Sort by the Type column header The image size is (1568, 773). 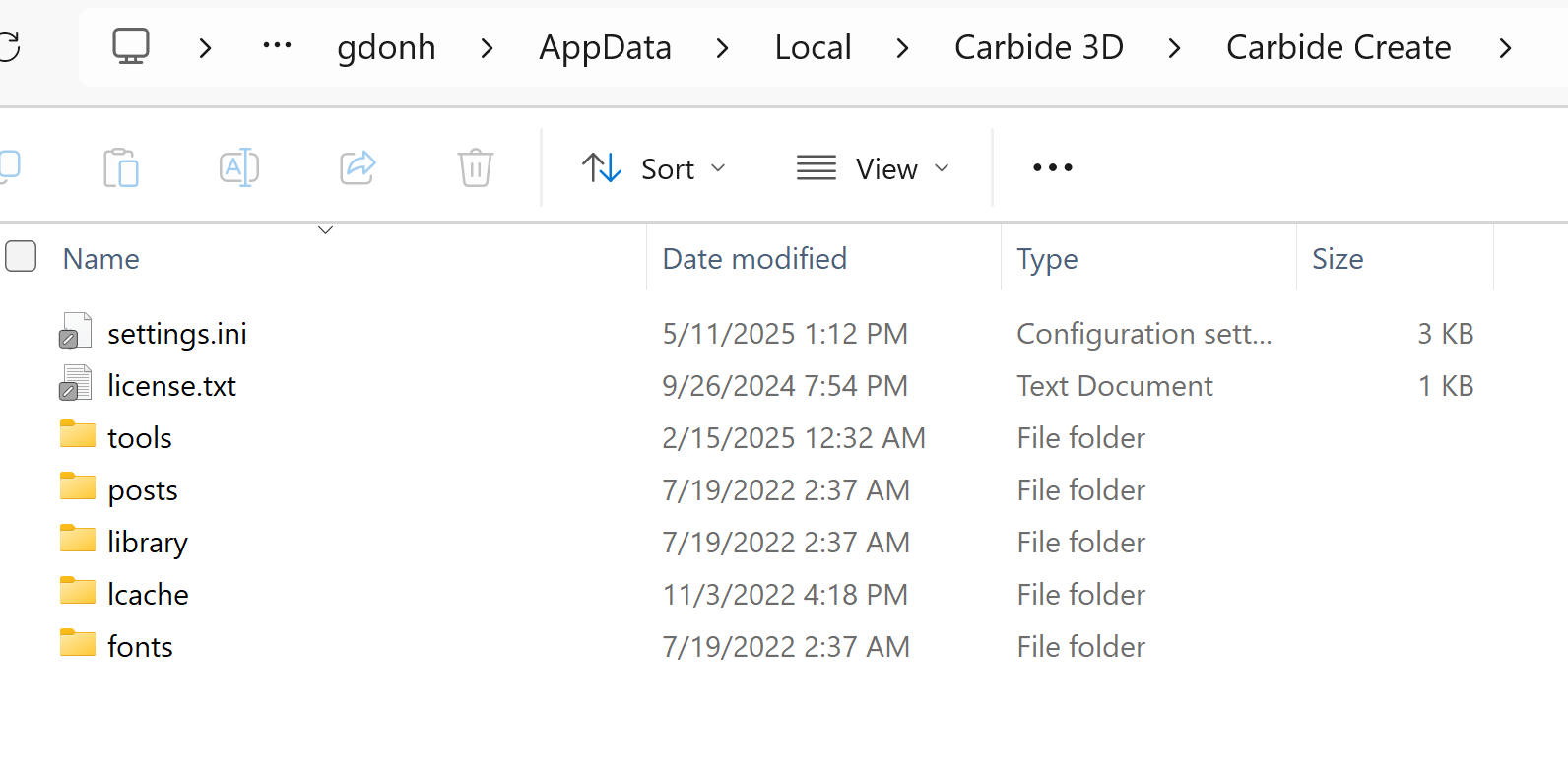(x=1047, y=259)
